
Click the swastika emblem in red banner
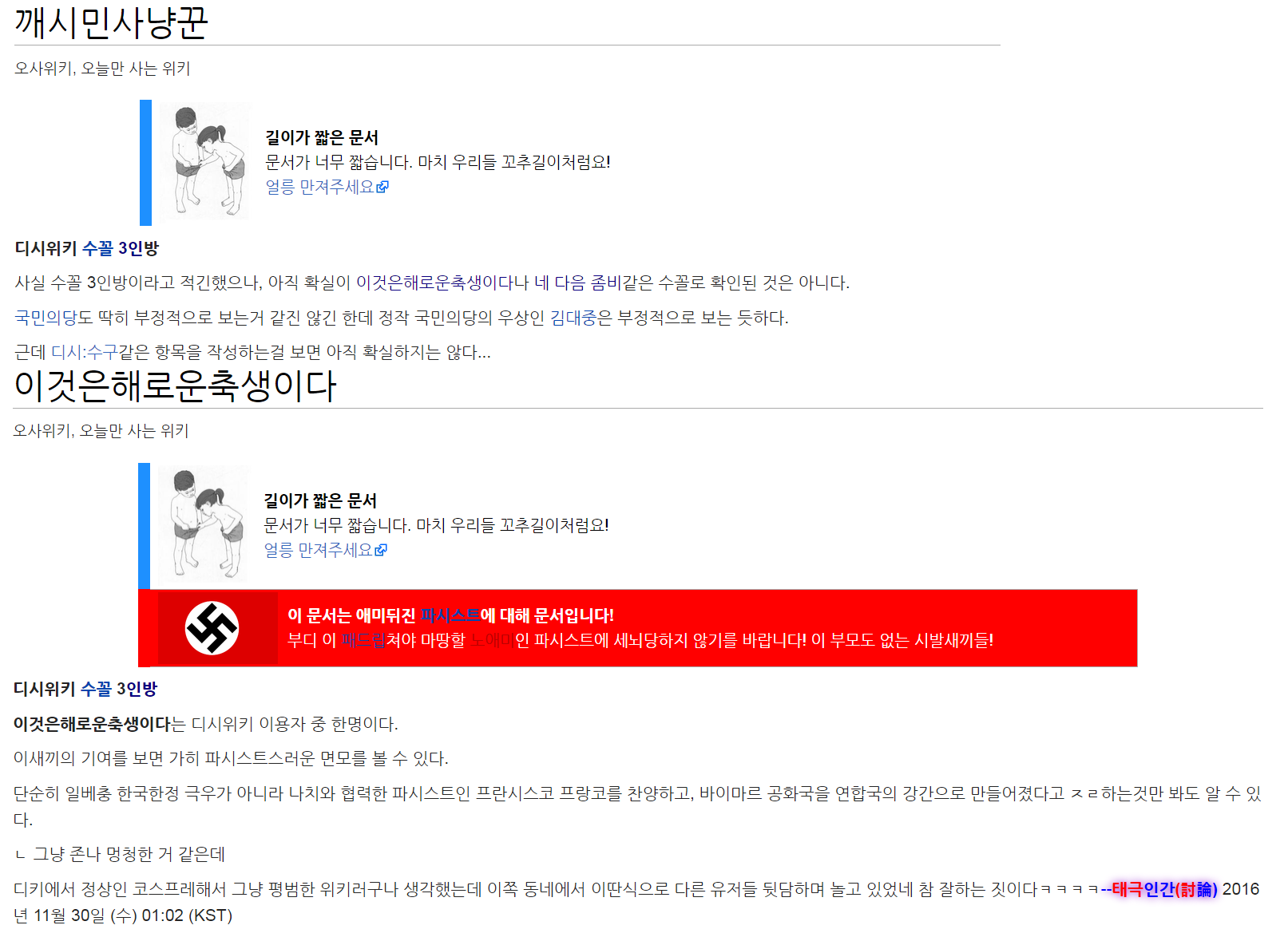(x=212, y=628)
